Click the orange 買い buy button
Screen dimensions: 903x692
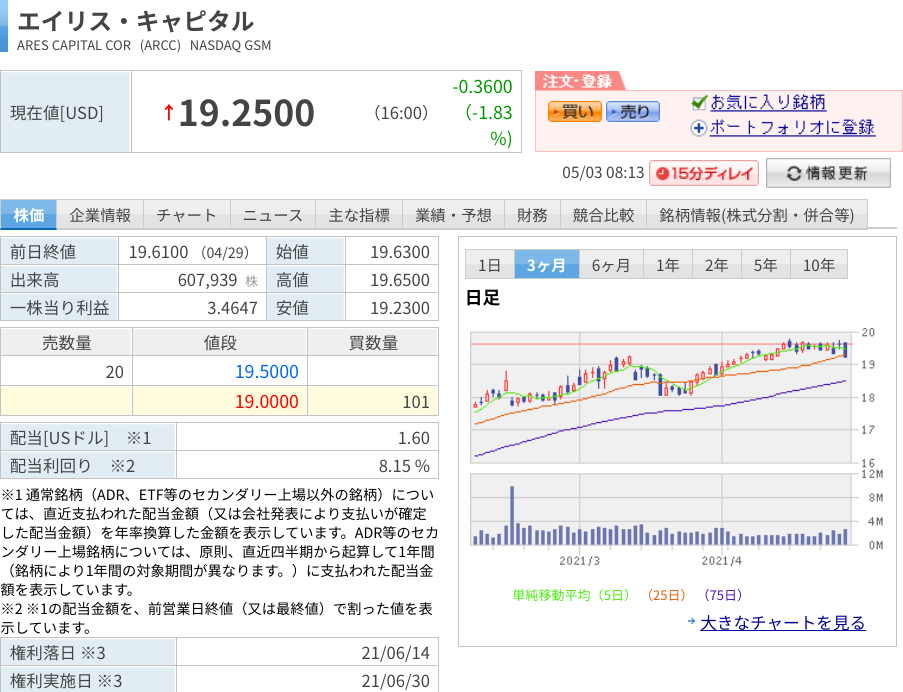575,112
